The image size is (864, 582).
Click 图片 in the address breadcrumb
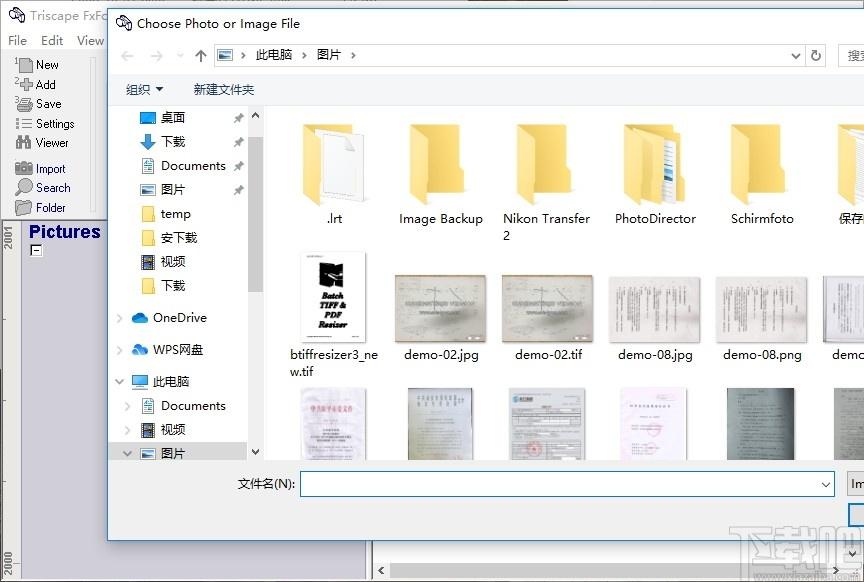tap(329, 55)
